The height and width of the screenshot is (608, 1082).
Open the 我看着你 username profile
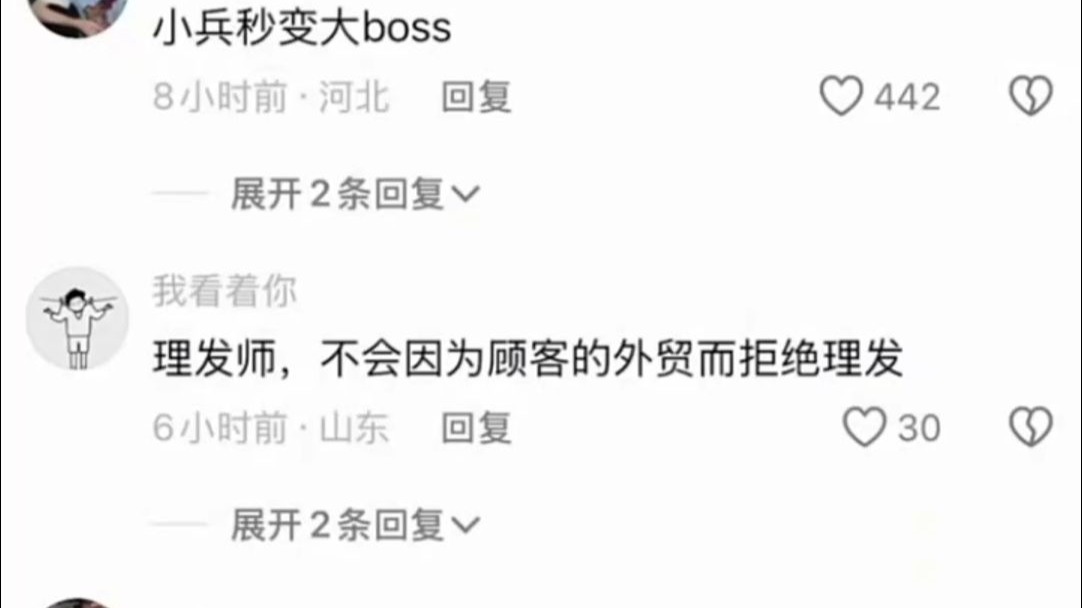tap(224, 291)
